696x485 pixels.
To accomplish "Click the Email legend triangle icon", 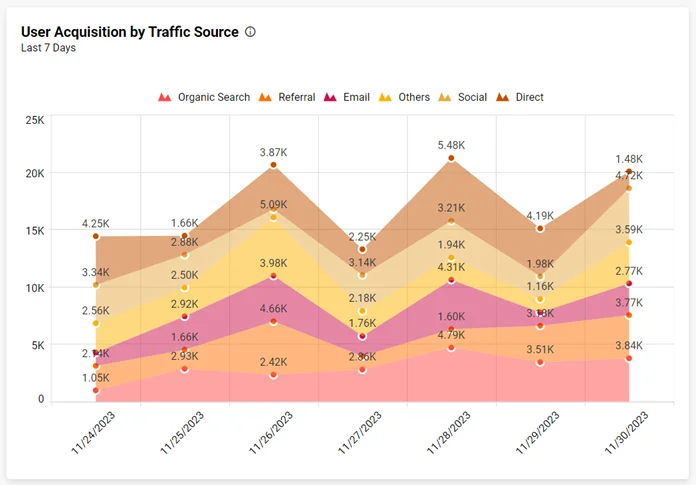I will click(329, 98).
